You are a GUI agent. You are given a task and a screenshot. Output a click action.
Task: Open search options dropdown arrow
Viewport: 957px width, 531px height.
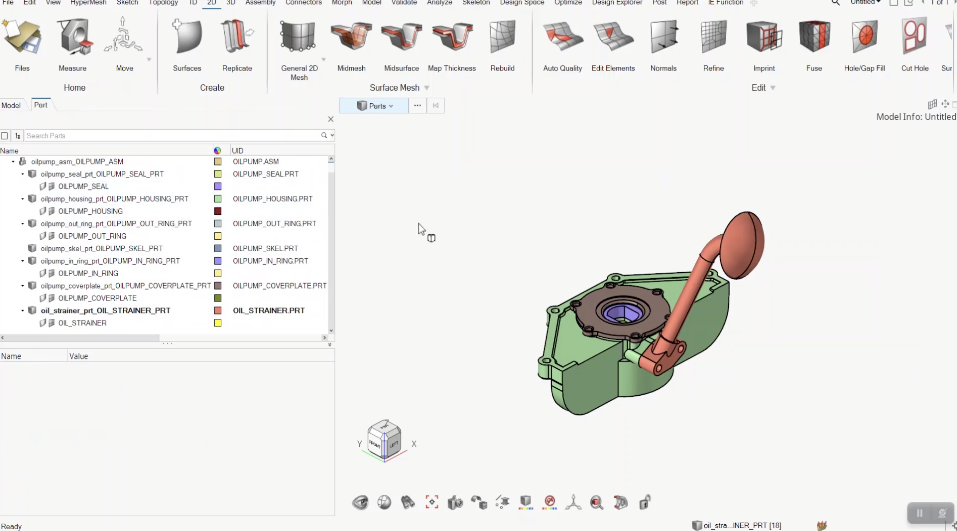pos(331,135)
